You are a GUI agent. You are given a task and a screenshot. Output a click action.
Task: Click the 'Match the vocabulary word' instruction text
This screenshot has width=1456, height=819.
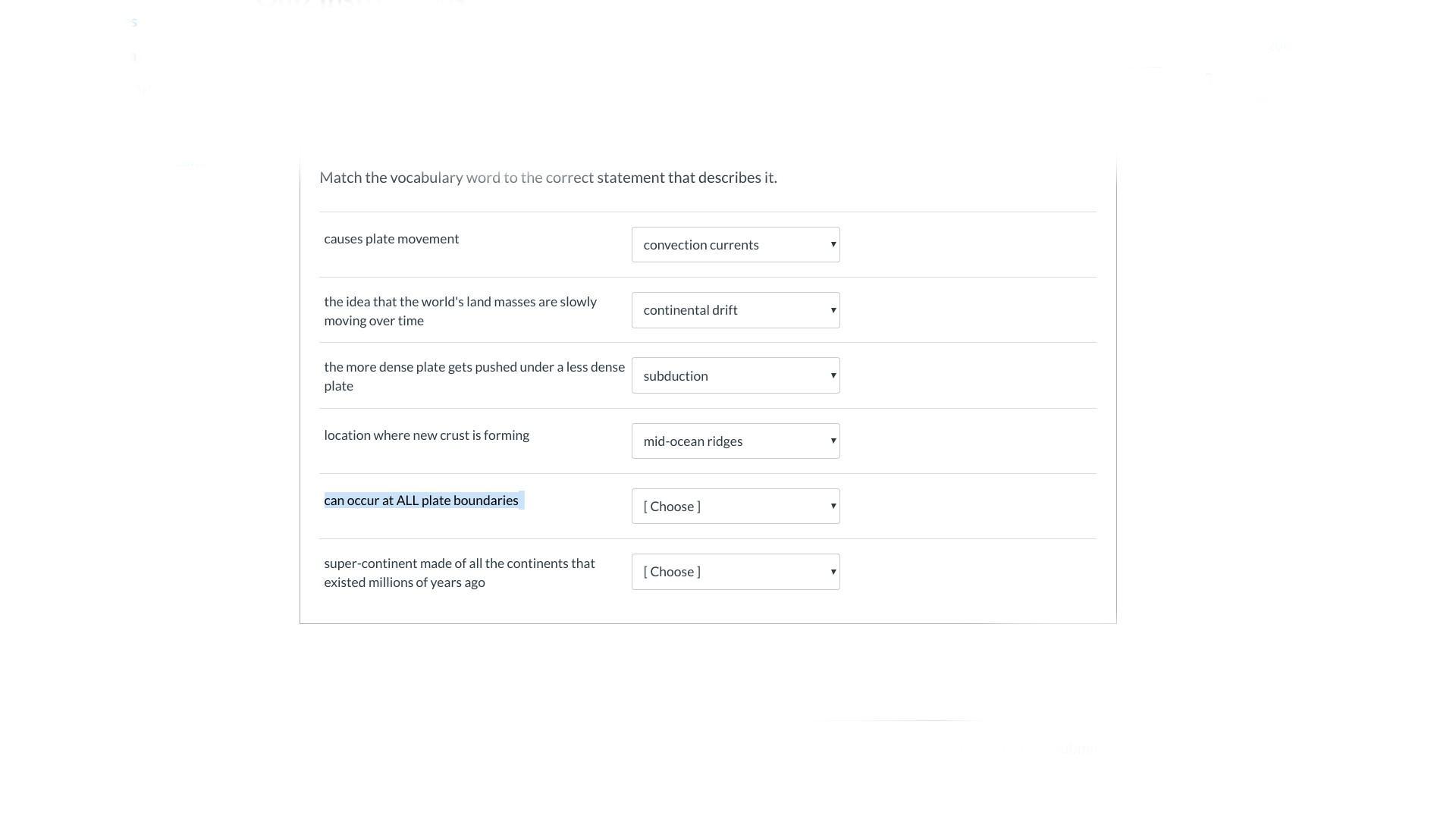(548, 177)
